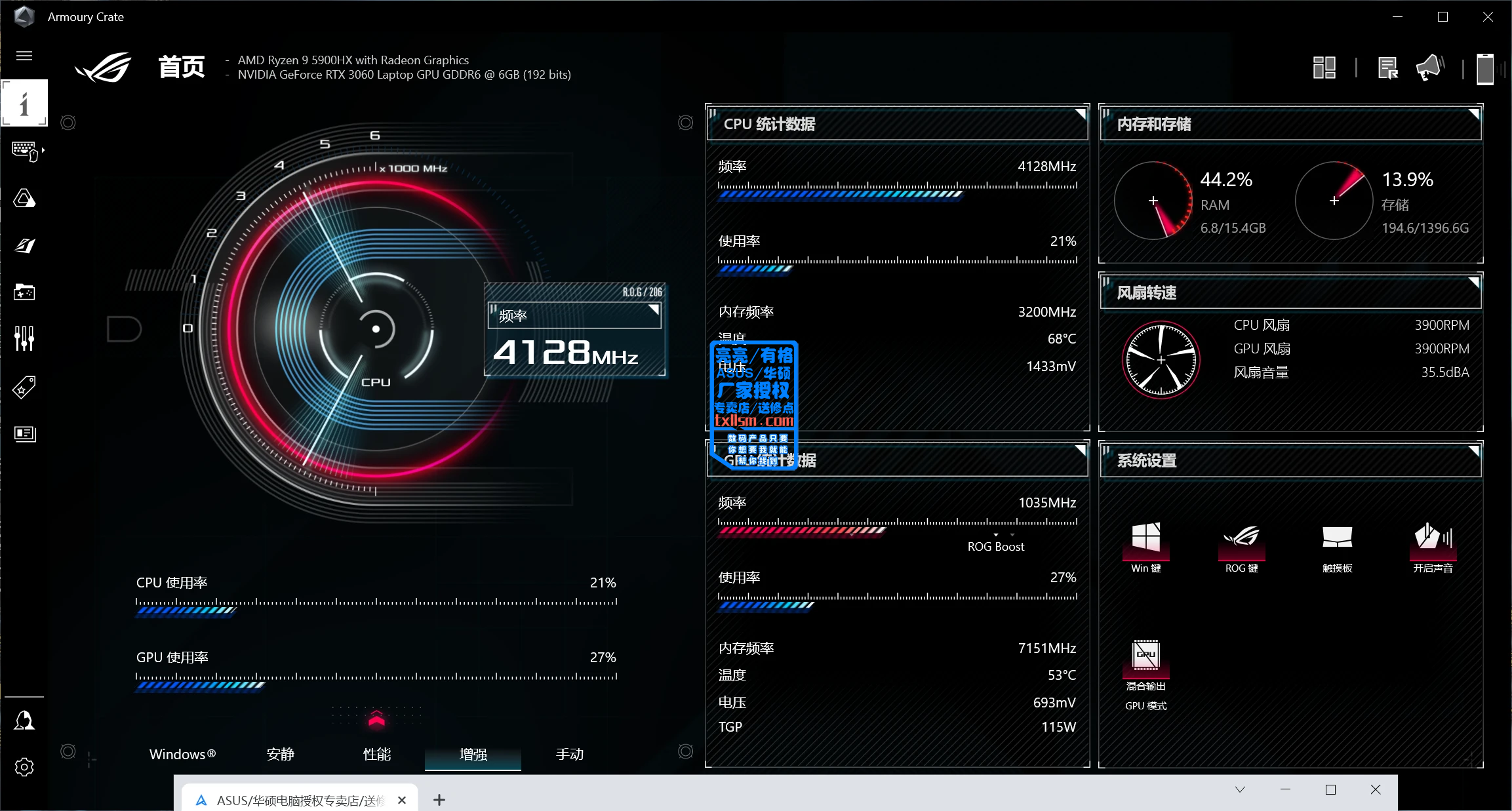The image size is (1512, 811).
Task: Open Settings gear icon in sidebar
Action: click(24, 767)
